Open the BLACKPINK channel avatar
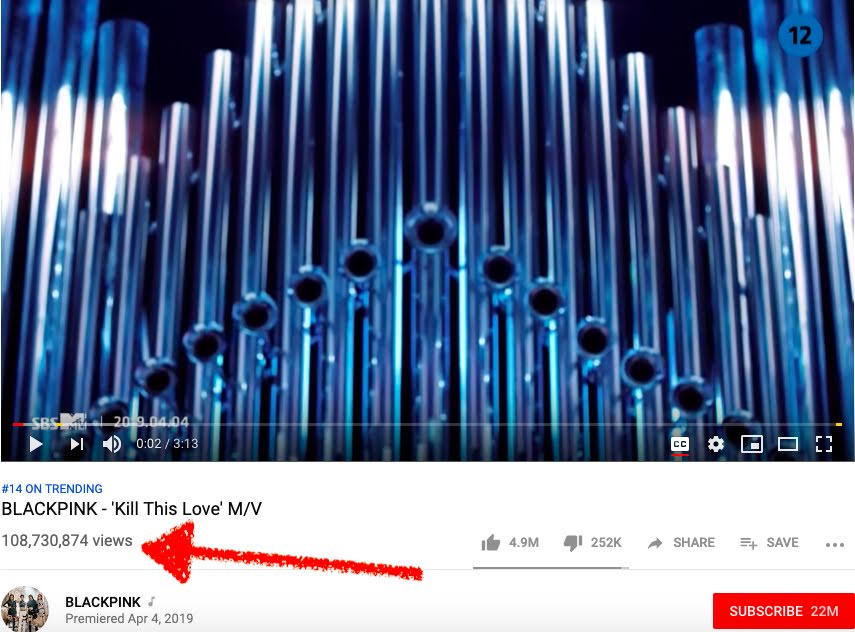 25,609
